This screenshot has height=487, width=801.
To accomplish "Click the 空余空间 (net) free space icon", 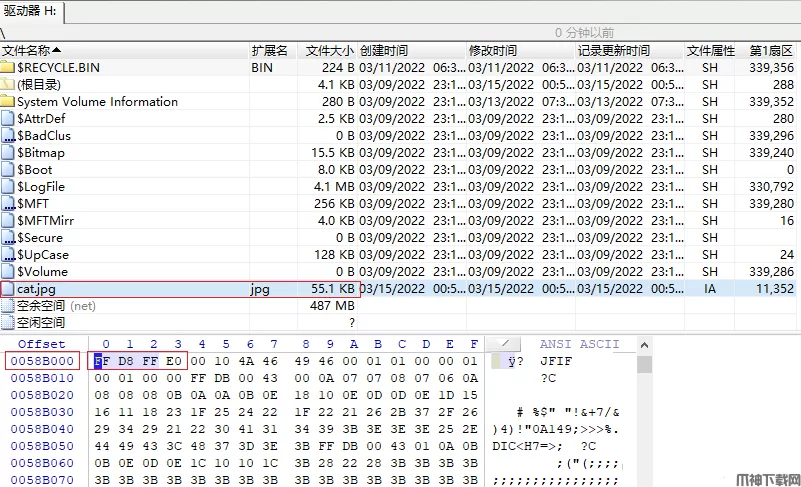I will pos(8,306).
